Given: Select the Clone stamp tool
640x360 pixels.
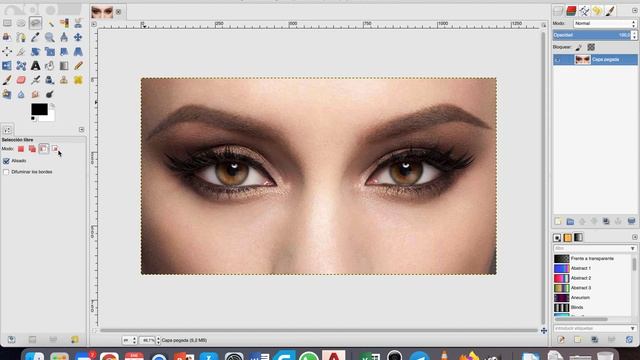Looking at the screenshot, I should tap(64, 80).
